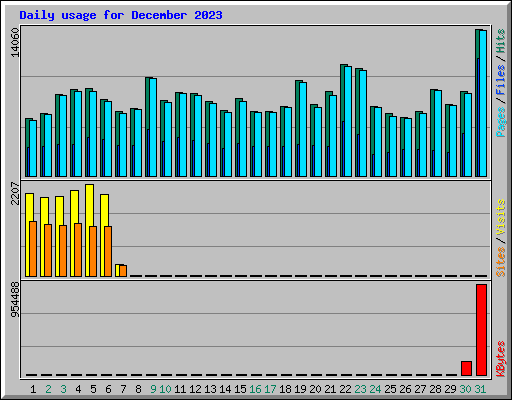
Task: Click day label 17 on the x-axis
Action: pyautogui.click(x=270, y=389)
